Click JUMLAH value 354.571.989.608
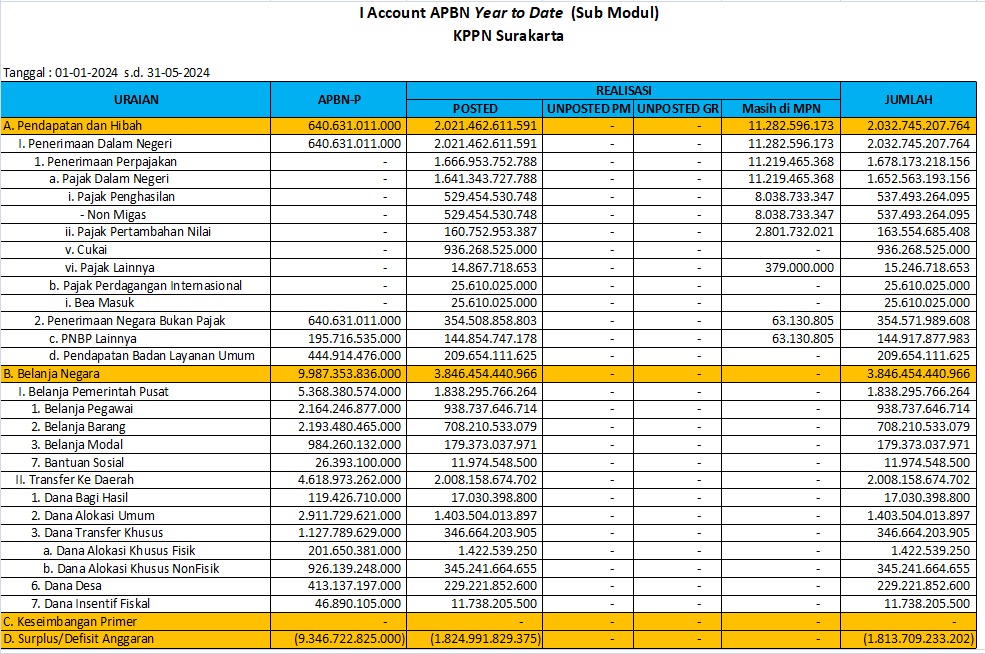Screen dimensions: 985x654 coord(923,320)
